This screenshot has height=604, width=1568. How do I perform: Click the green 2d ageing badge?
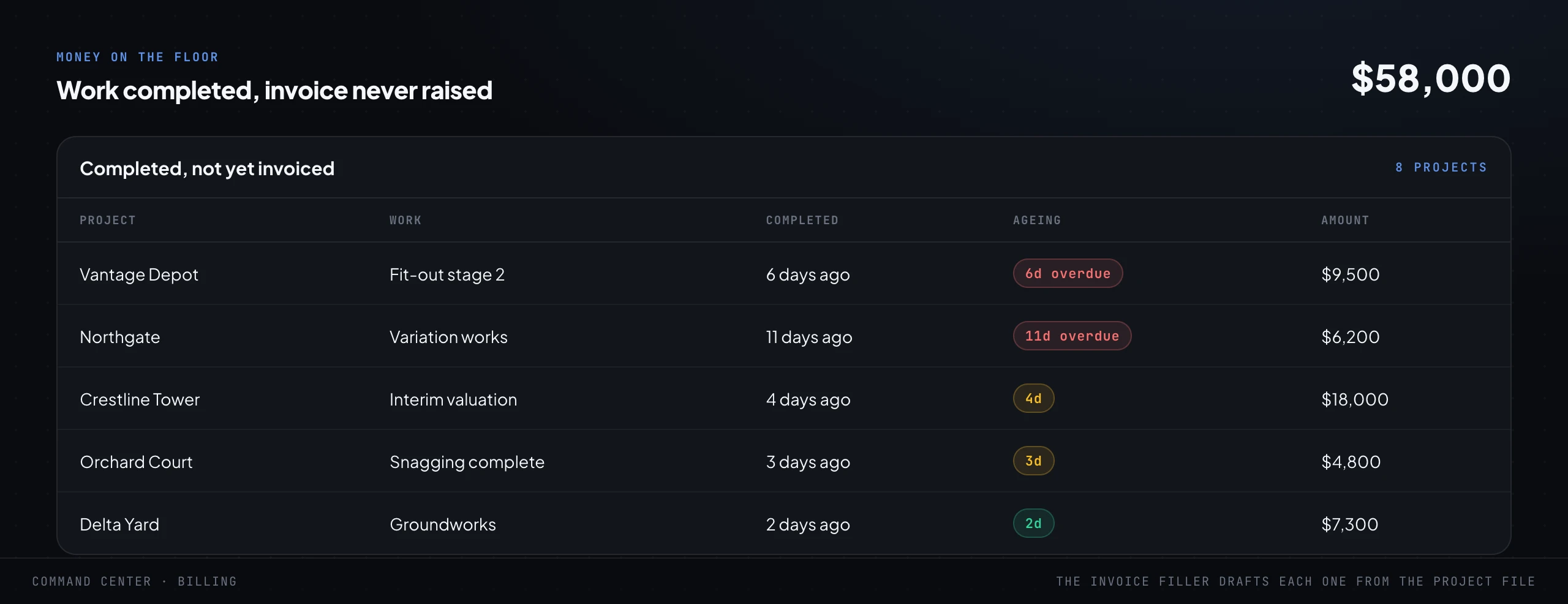[x=1033, y=523]
